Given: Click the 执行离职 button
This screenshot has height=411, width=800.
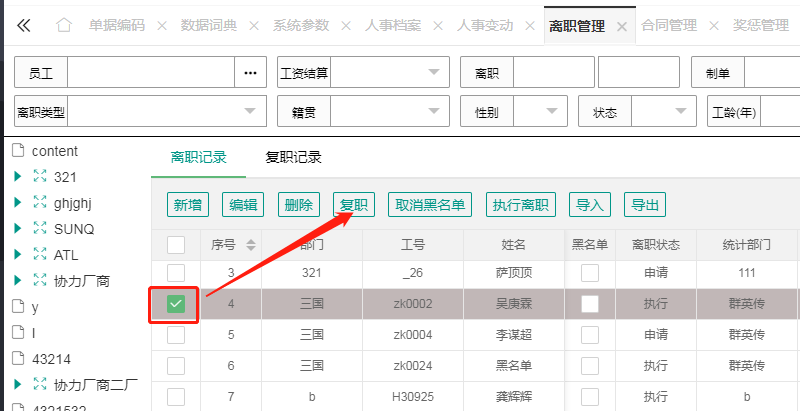Looking at the screenshot, I should coord(520,205).
